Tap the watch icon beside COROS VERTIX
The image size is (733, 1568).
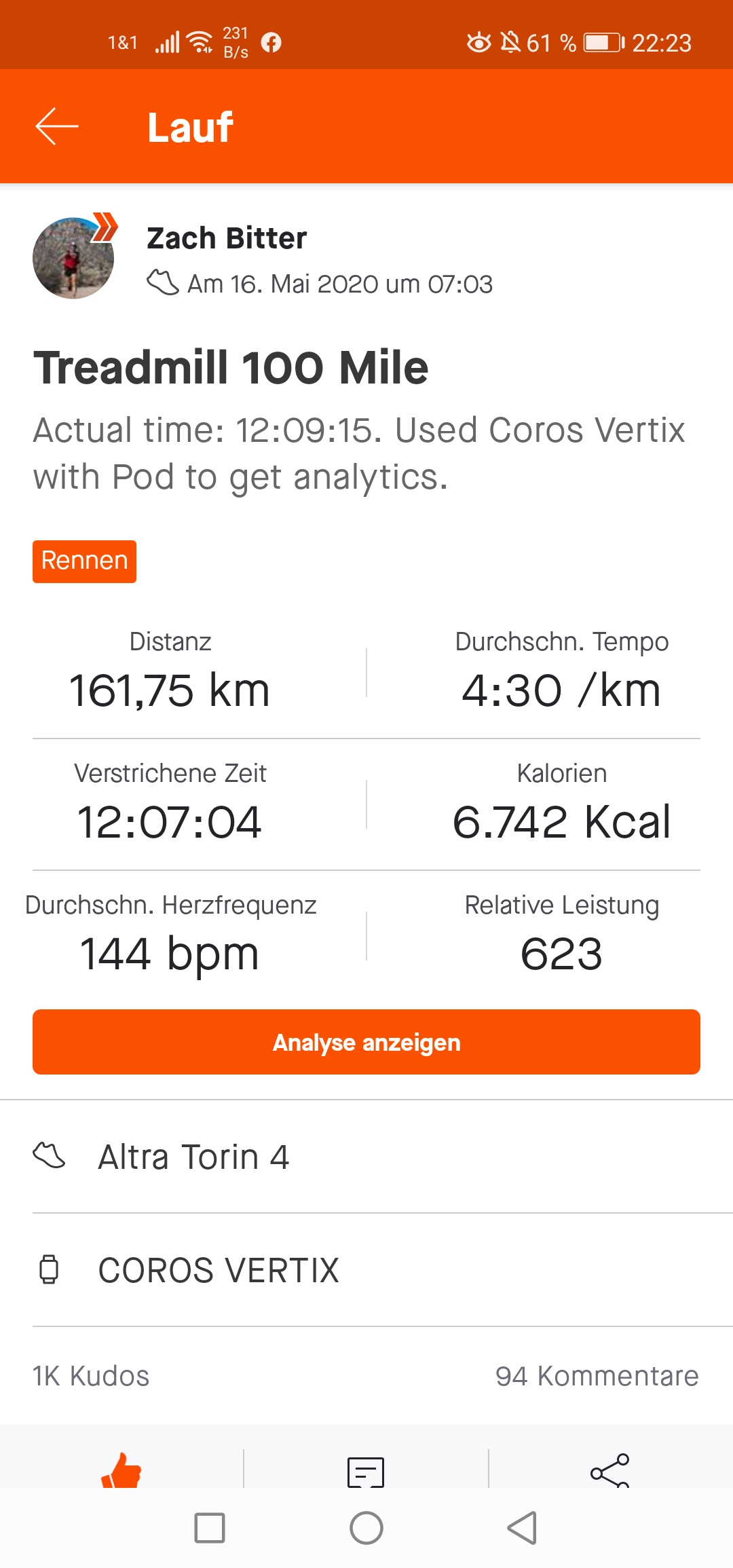[49, 1269]
